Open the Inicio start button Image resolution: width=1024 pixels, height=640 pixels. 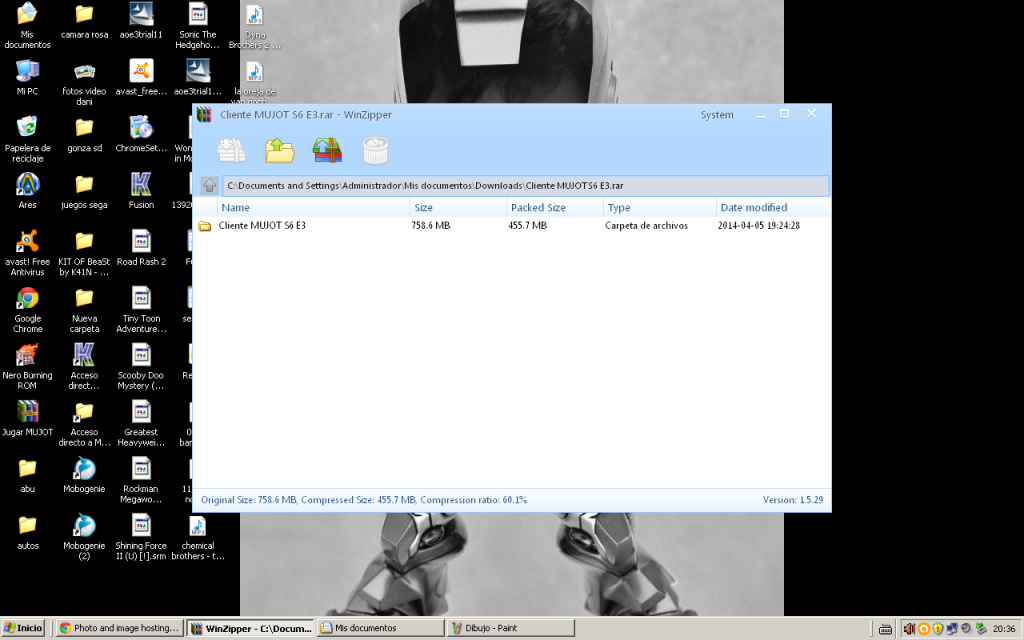[x=23, y=628]
